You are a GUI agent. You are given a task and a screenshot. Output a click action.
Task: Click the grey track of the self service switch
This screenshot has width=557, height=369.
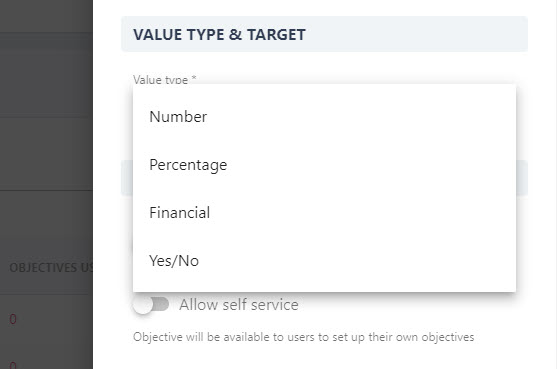(161, 304)
